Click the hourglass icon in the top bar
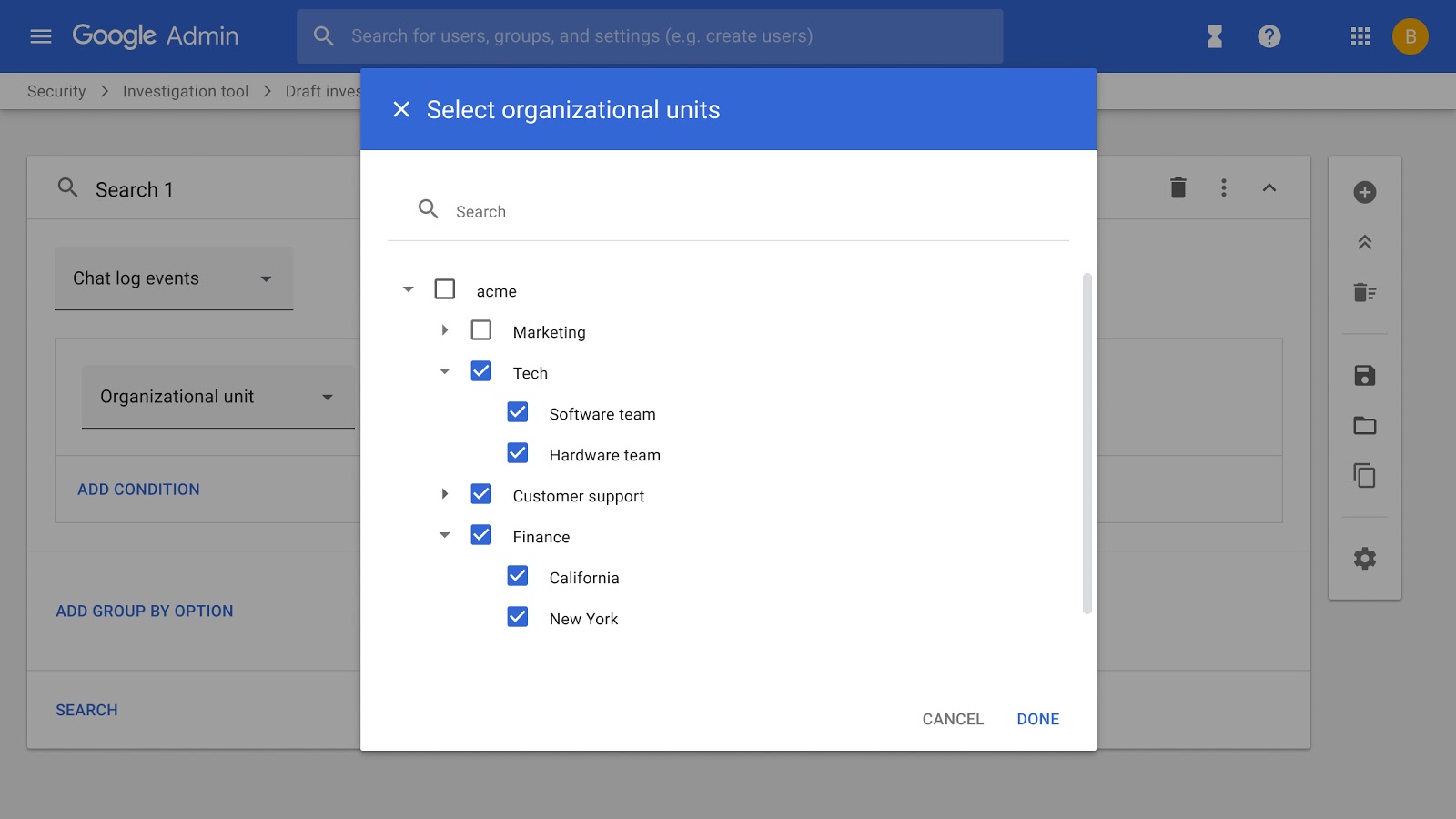 [x=1213, y=36]
